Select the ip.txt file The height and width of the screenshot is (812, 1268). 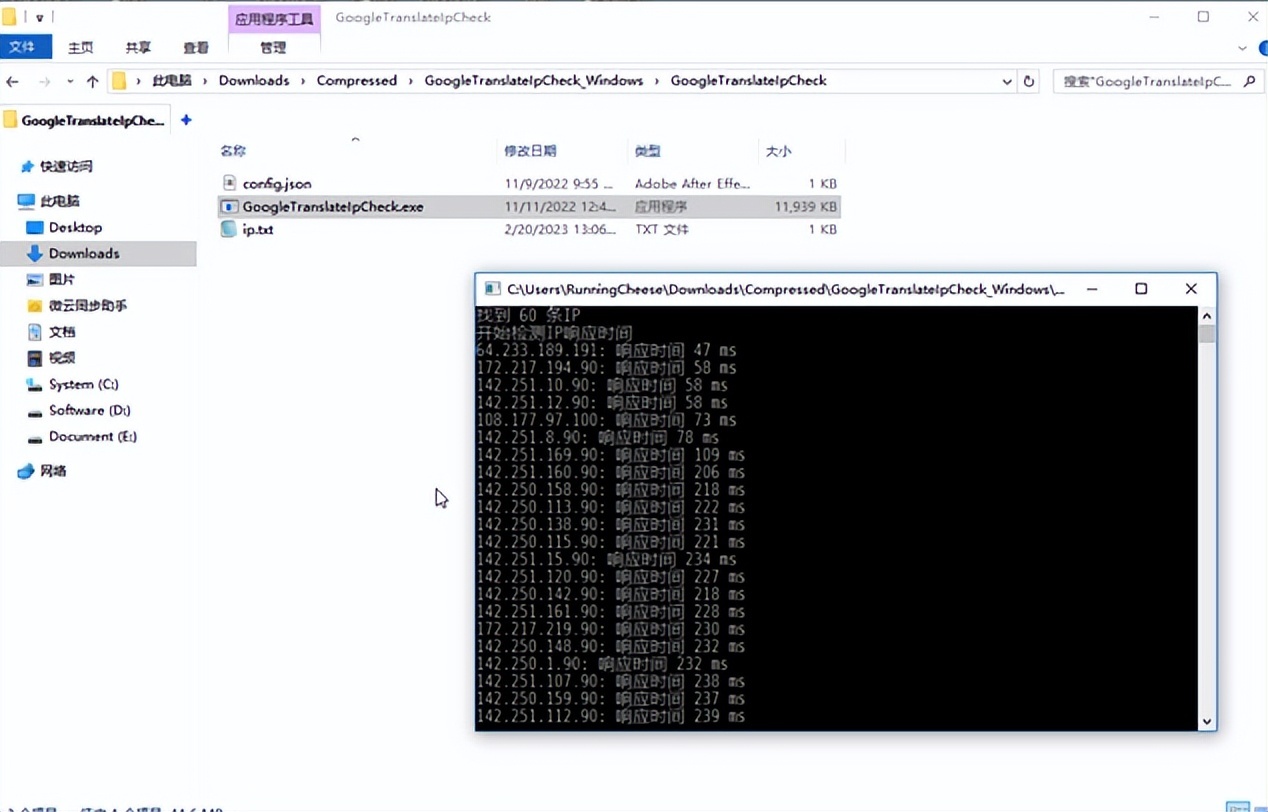258,230
